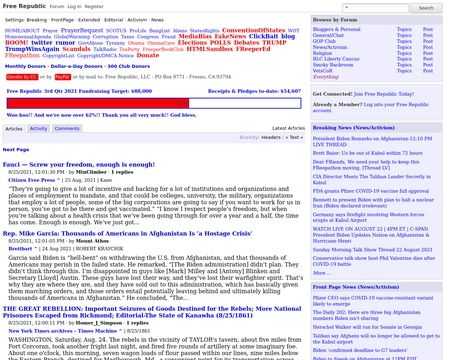The height and width of the screenshot is (360, 450).
Task: Open the ClickBait keyword link
Action: [x=263, y=36]
